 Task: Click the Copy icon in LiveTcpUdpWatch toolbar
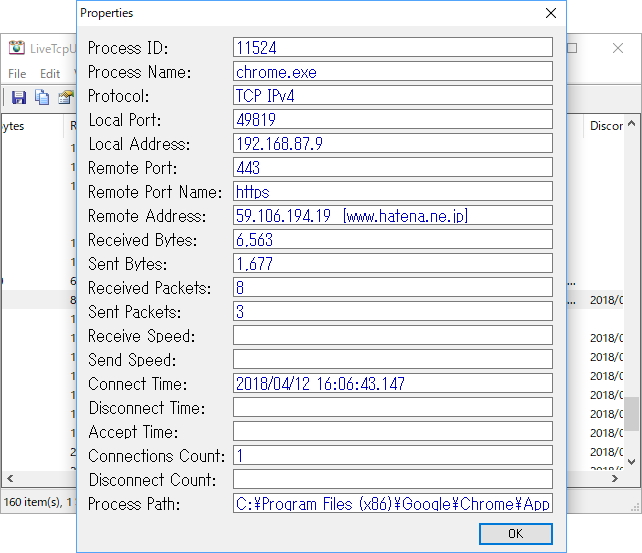coord(42,97)
